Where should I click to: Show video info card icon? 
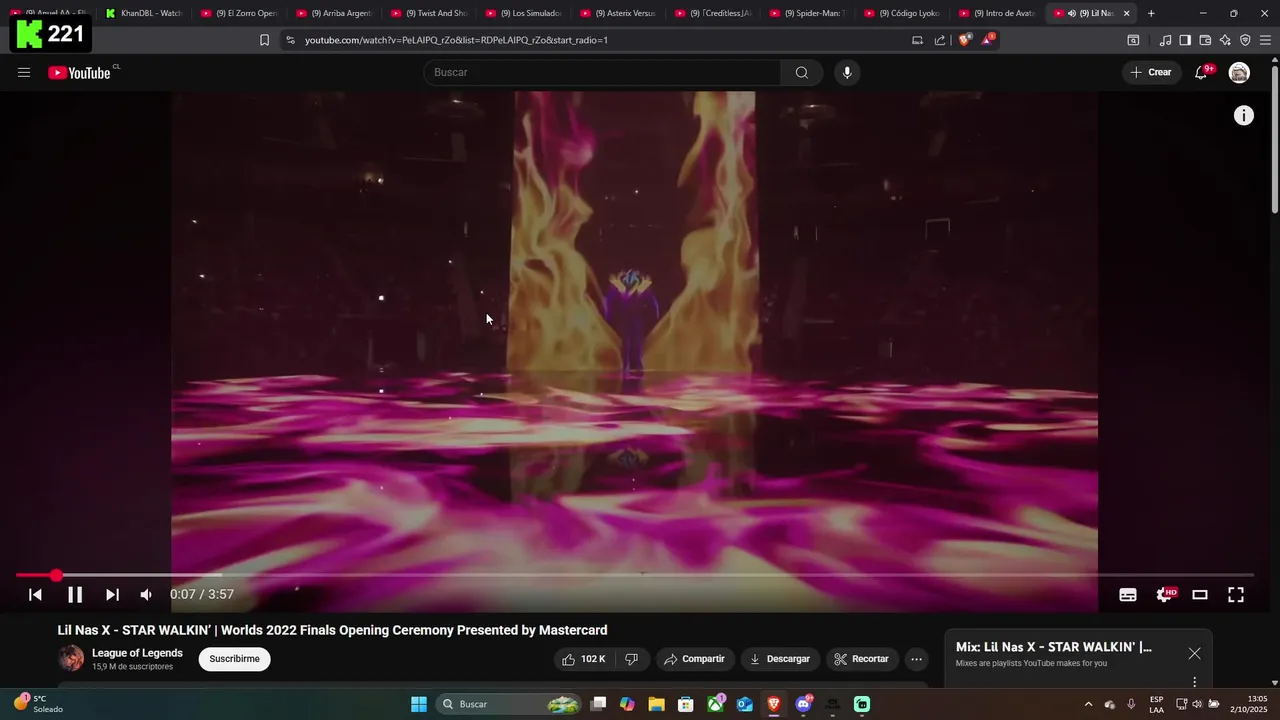1243,116
